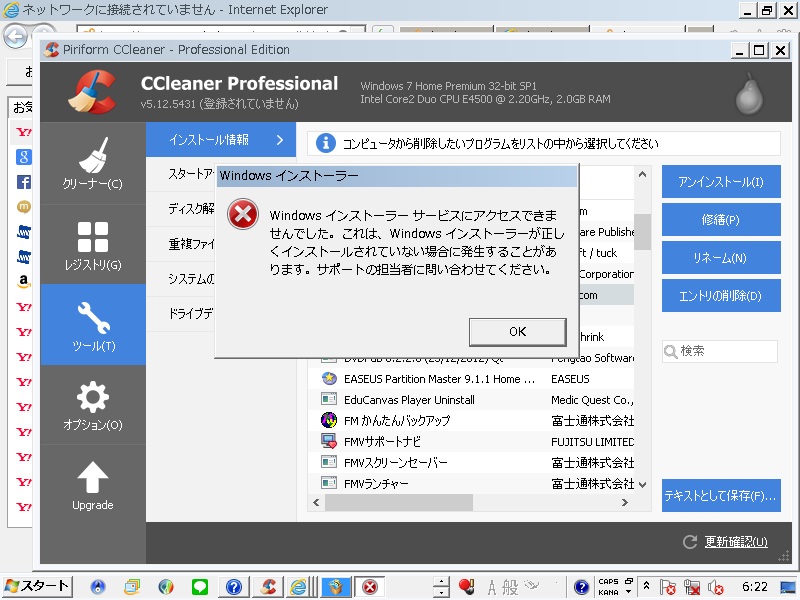Click the muted volume tray icon
The height and width of the screenshot is (600, 800).
(715, 588)
